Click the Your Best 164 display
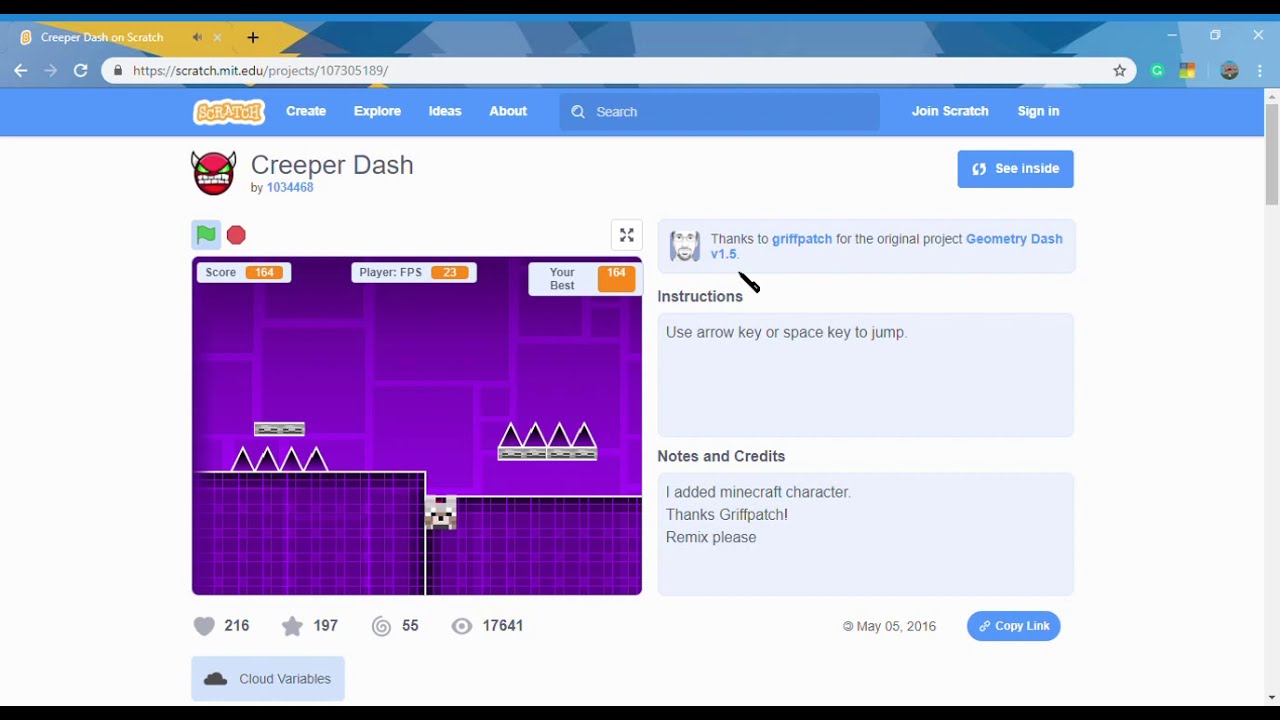The image size is (1280, 720). pos(584,279)
